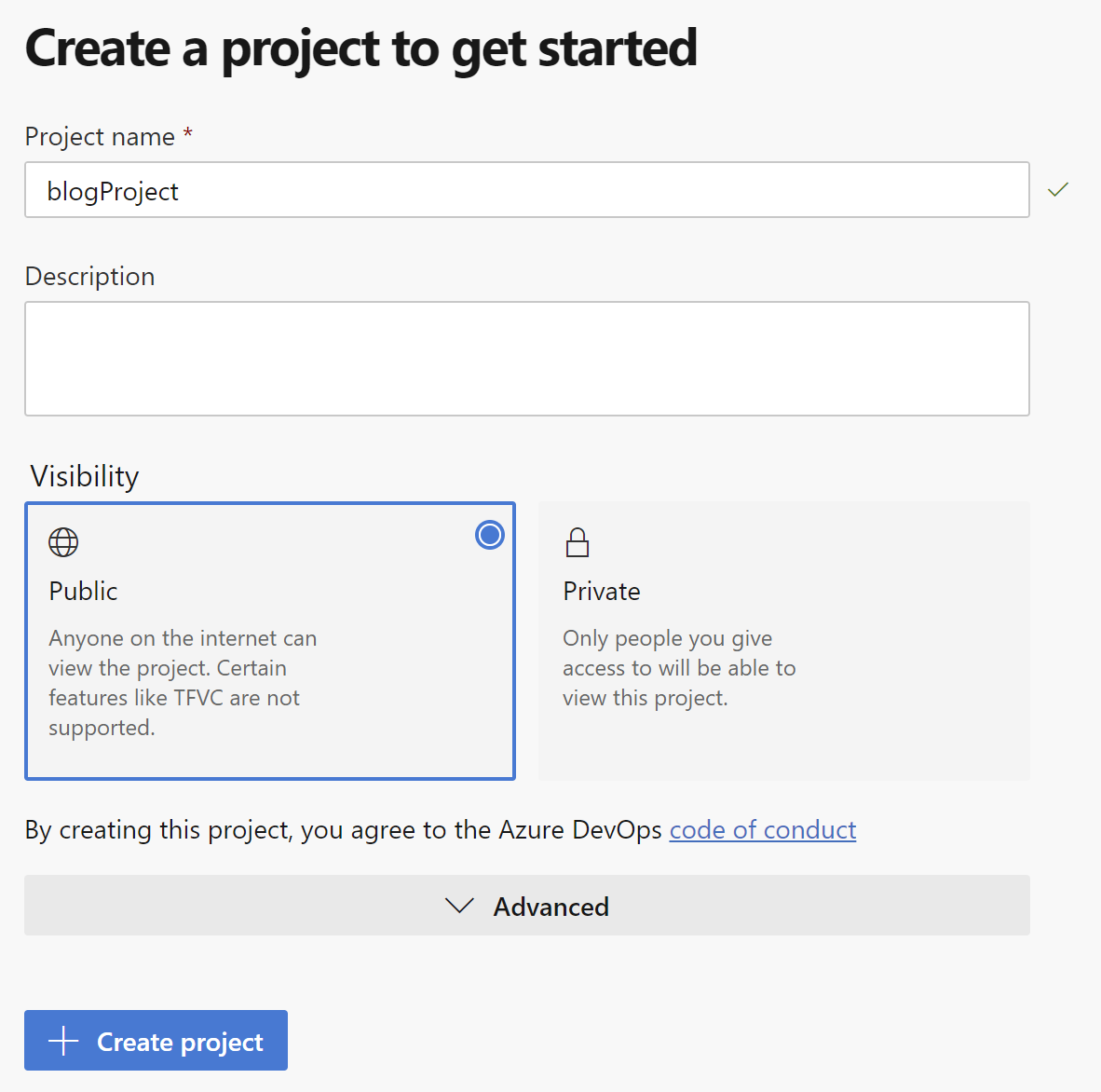Select the Public visibility radio button
The width and height of the screenshot is (1101, 1092).
coord(490,535)
